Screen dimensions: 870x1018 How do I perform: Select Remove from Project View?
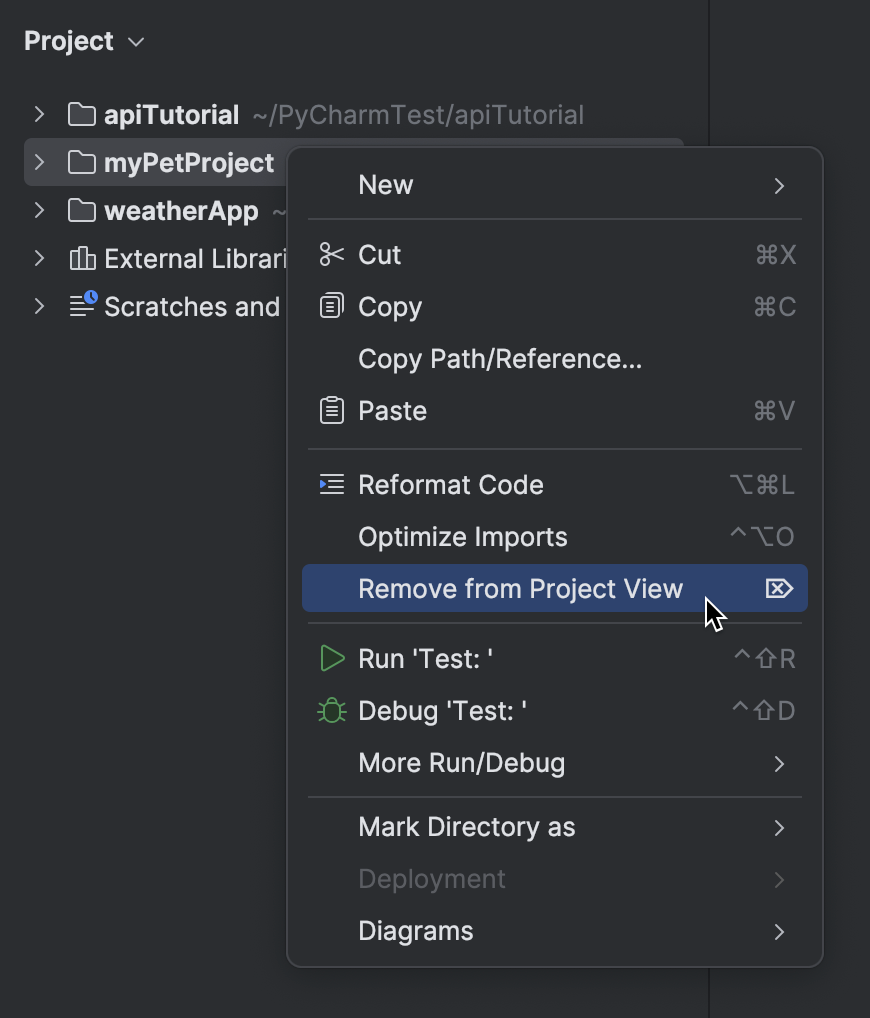pos(520,589)
